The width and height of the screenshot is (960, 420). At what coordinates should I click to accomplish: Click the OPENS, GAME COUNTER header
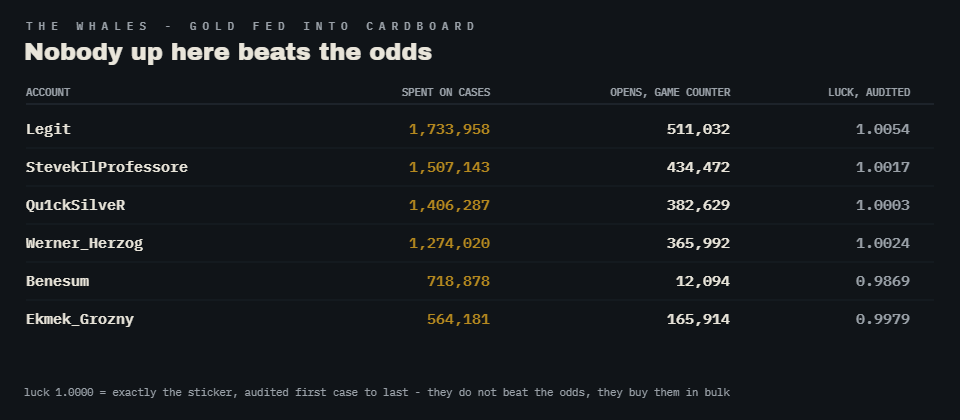click(x=670, y=92)
